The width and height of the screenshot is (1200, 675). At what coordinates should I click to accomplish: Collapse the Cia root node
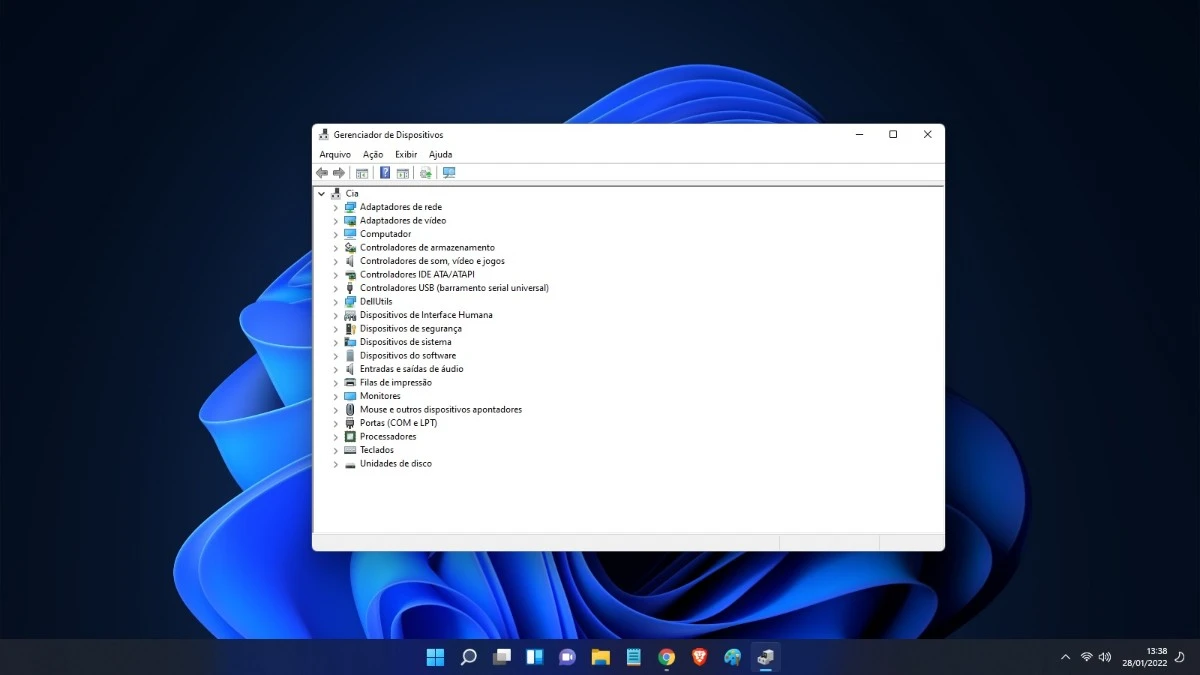(x=321, y=194)
